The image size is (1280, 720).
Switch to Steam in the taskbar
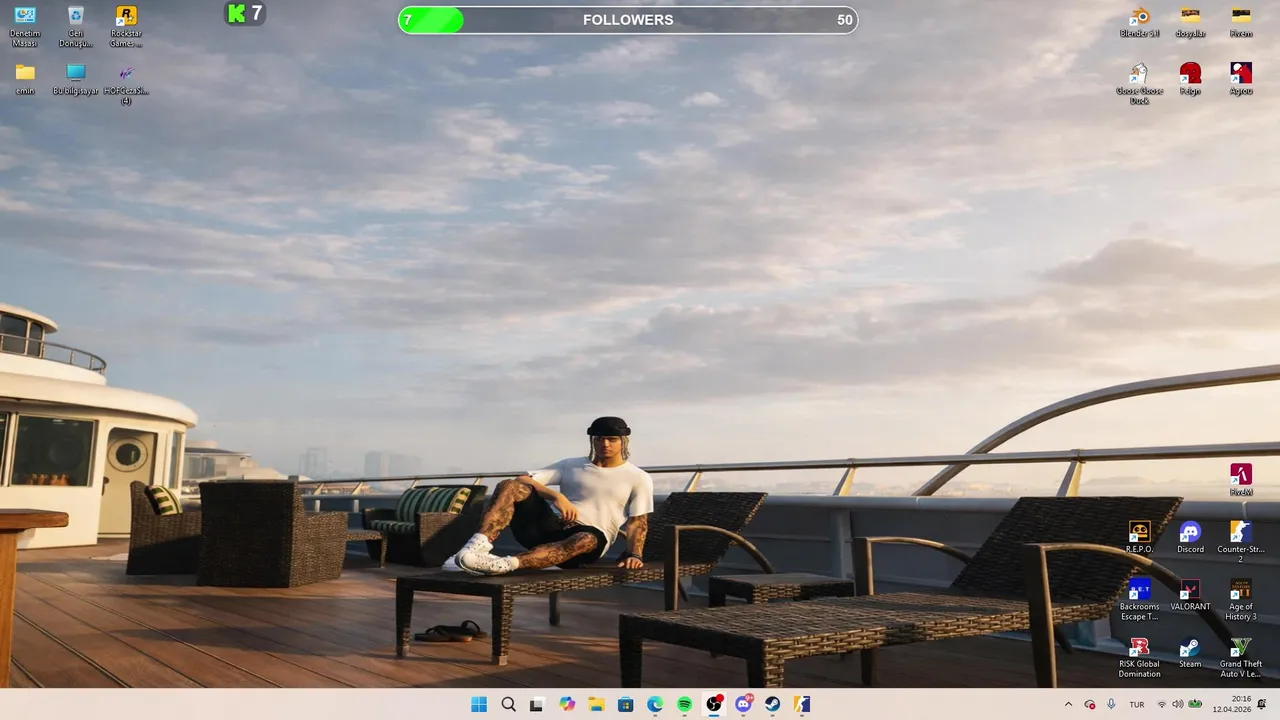coord(773,704)
